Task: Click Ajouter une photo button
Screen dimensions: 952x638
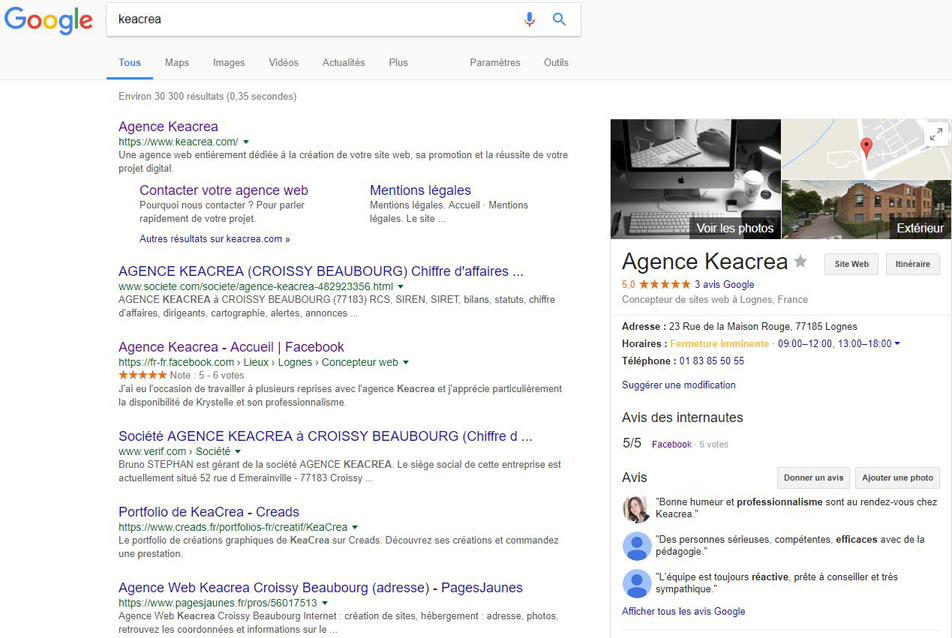Action: point(897,478)
